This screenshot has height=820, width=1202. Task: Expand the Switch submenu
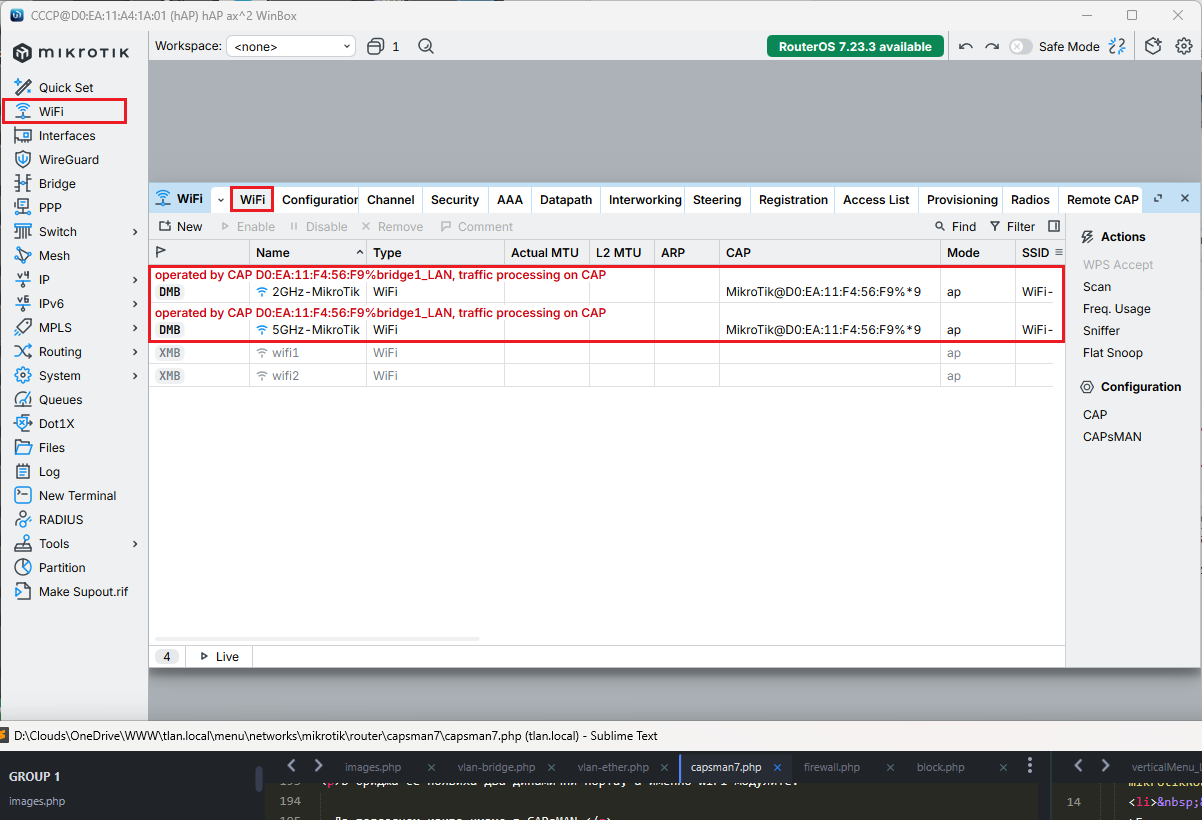[x=135, y=232]
